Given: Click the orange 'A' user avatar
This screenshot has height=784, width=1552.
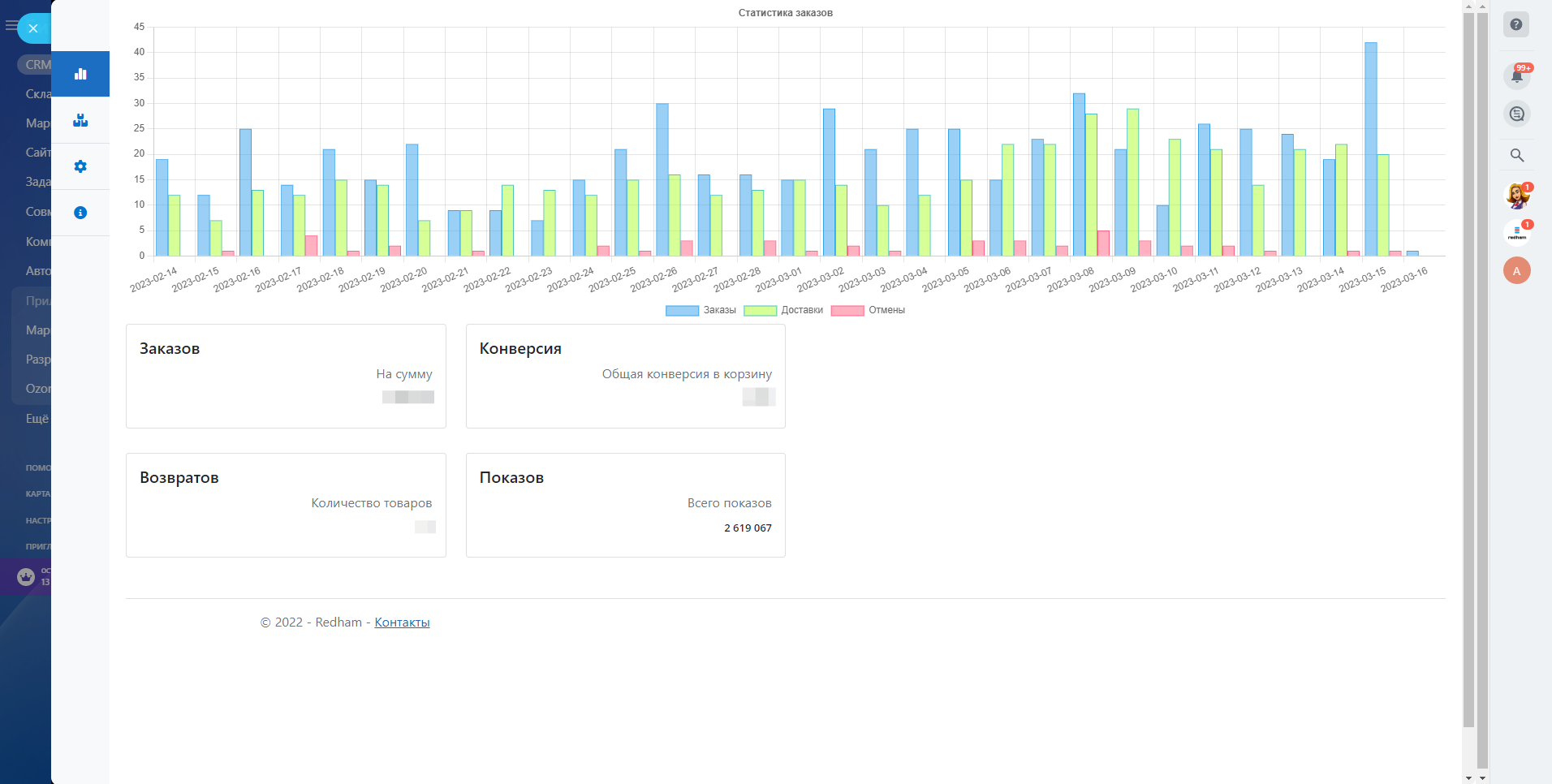Looking at the screenshot, I should click(x=1516, y=271).
